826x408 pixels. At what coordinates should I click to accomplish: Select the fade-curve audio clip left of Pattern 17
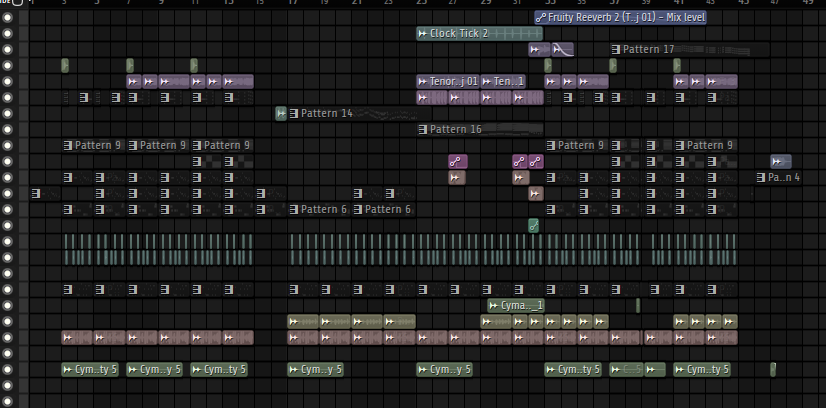563,49
